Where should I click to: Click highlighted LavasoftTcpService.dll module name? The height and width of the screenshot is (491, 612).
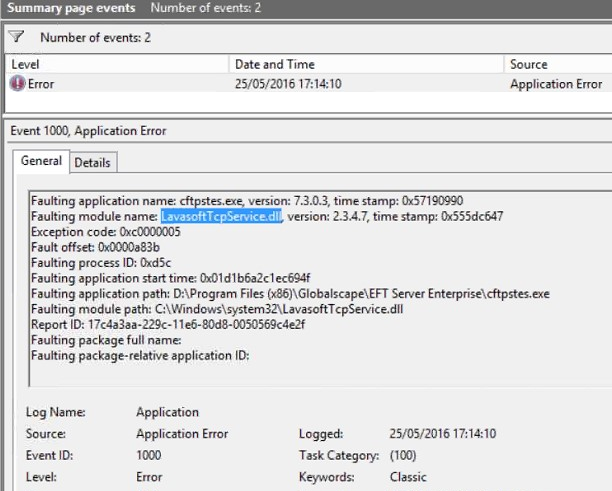click(x=221, y=216)
